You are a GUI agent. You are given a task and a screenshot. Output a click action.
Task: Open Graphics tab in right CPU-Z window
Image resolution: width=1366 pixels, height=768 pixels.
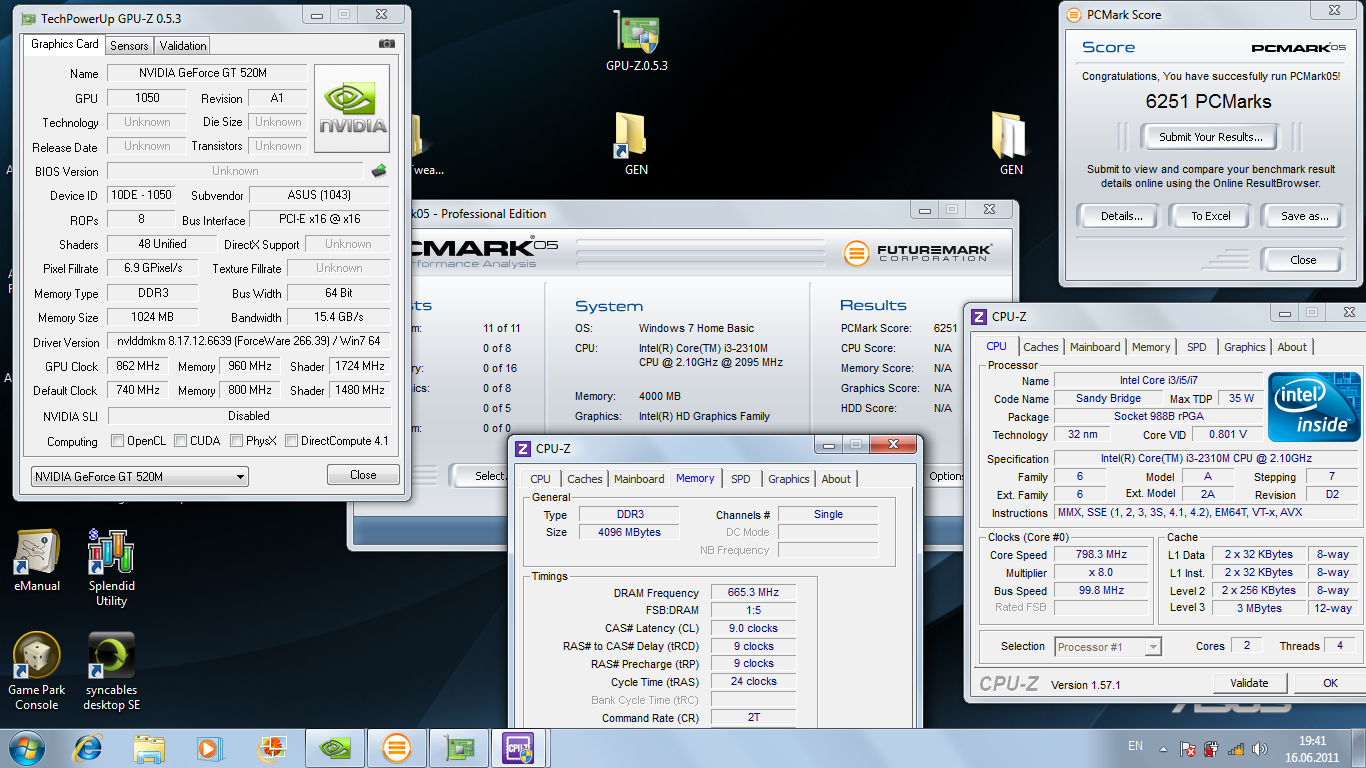pyautogui.click(x=1244, y=347)
